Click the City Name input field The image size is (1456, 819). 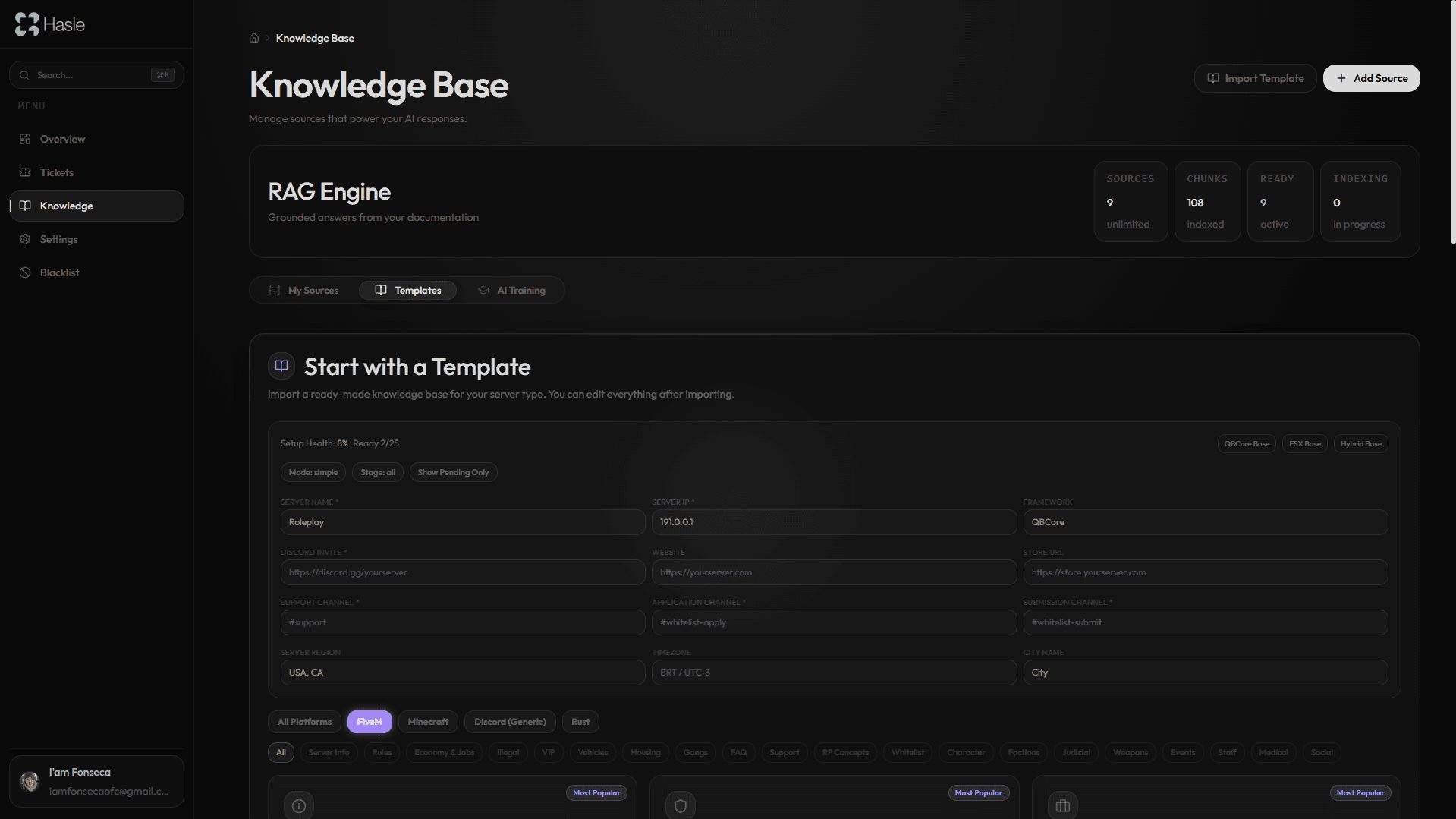click(x=1206, y=673)
